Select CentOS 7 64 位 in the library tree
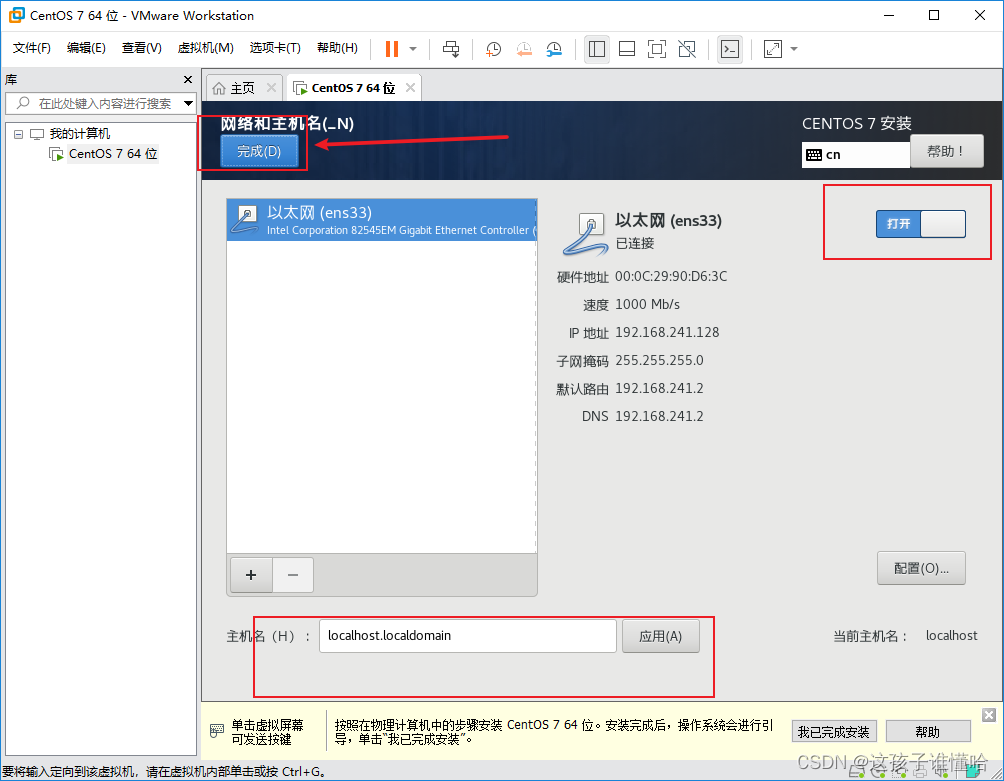This screenshot has height=781, width=1004. [113, 154]
